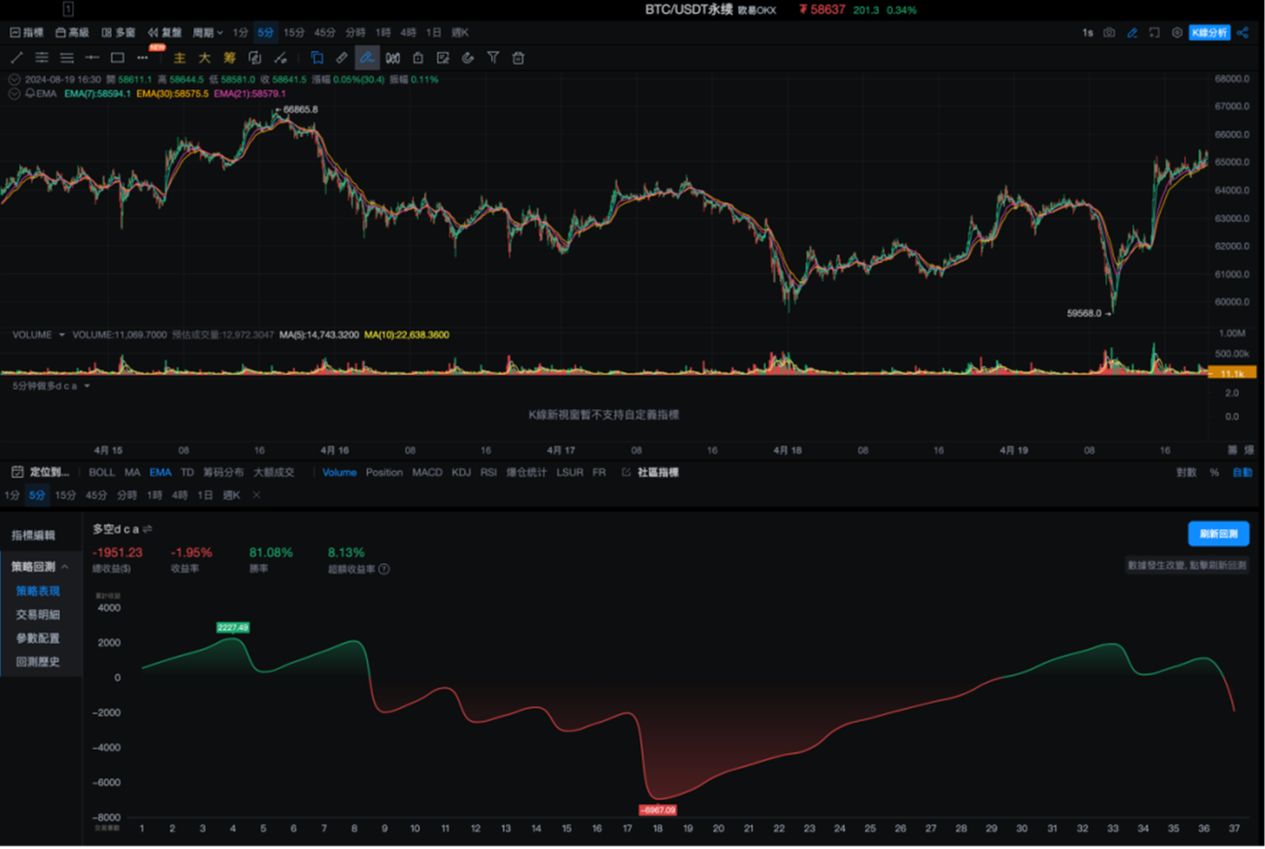This screenshot has width=1265, height=849.
Task: Take a chart screenshot with camera icon
Action: 1109,33
